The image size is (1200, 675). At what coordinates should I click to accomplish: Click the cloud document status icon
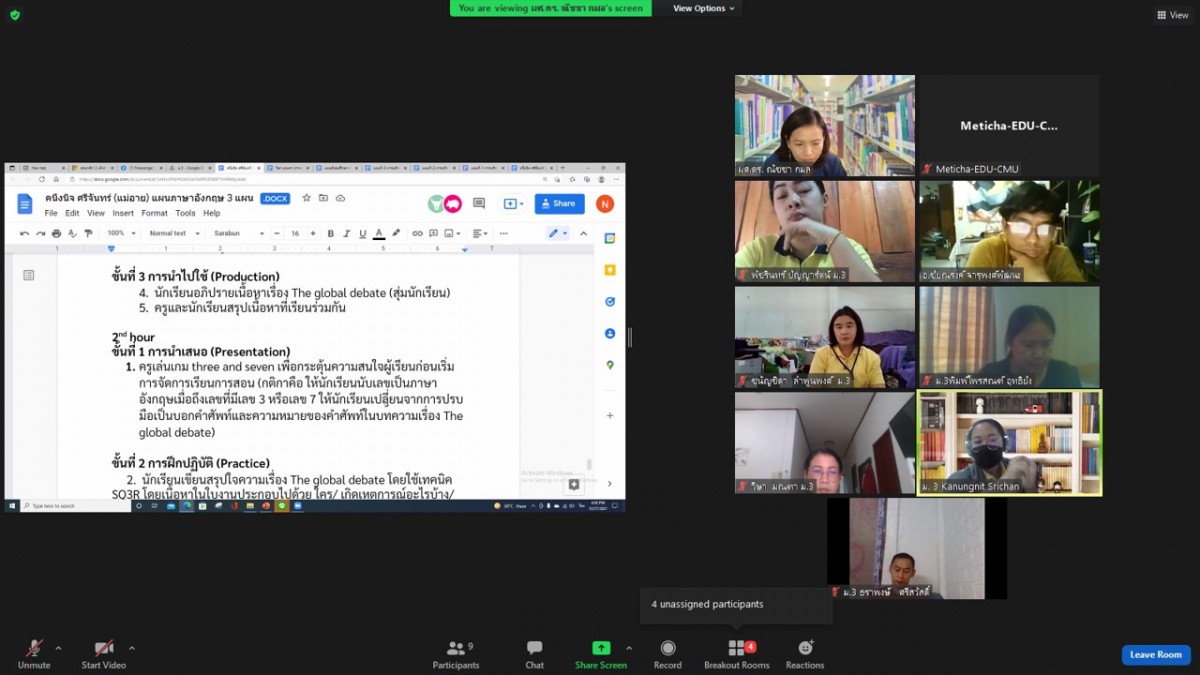340,198
